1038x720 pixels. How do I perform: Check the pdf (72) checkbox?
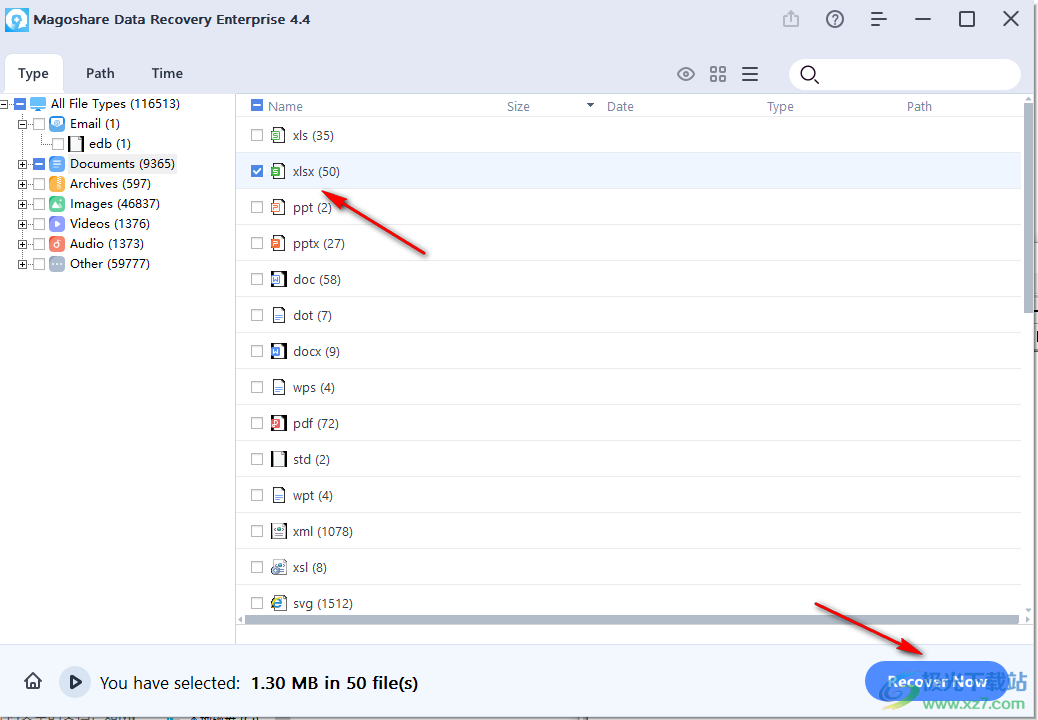click(x=257, y=423)
